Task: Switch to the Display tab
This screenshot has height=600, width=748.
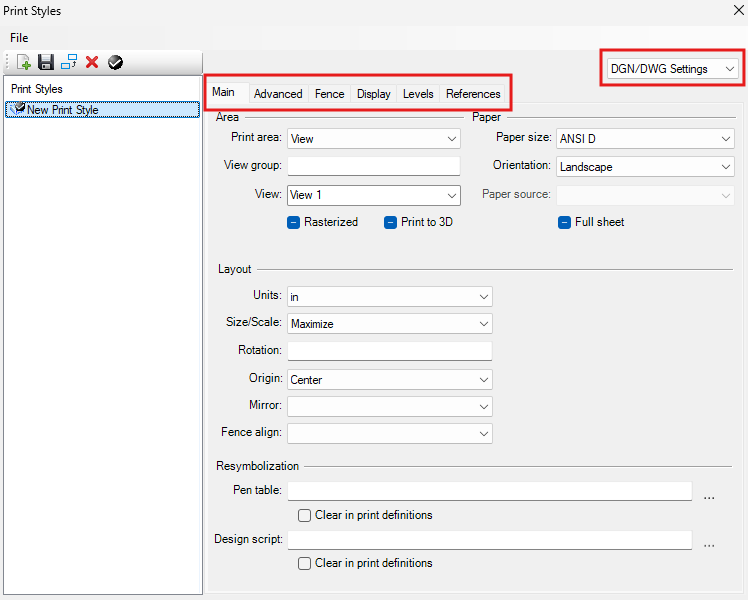Action: [x=374, y=94]
